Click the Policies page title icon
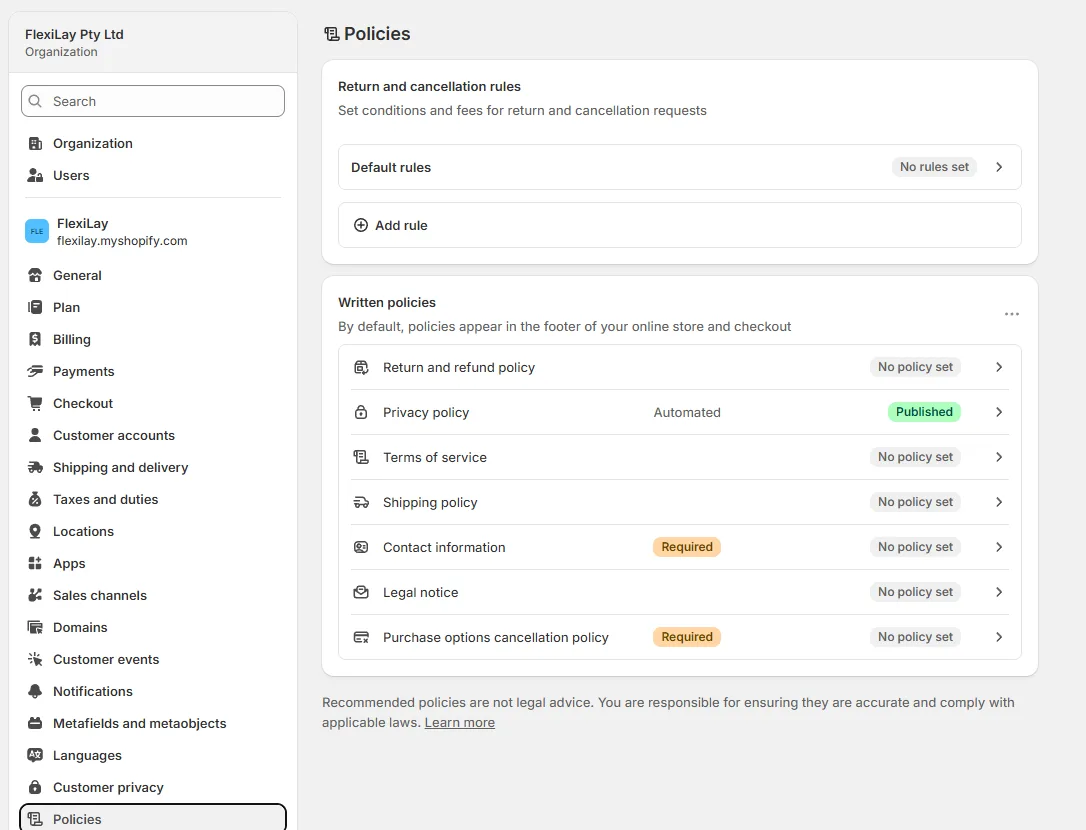Viewport: 1086px width, 830px height. tap(332, 34)
